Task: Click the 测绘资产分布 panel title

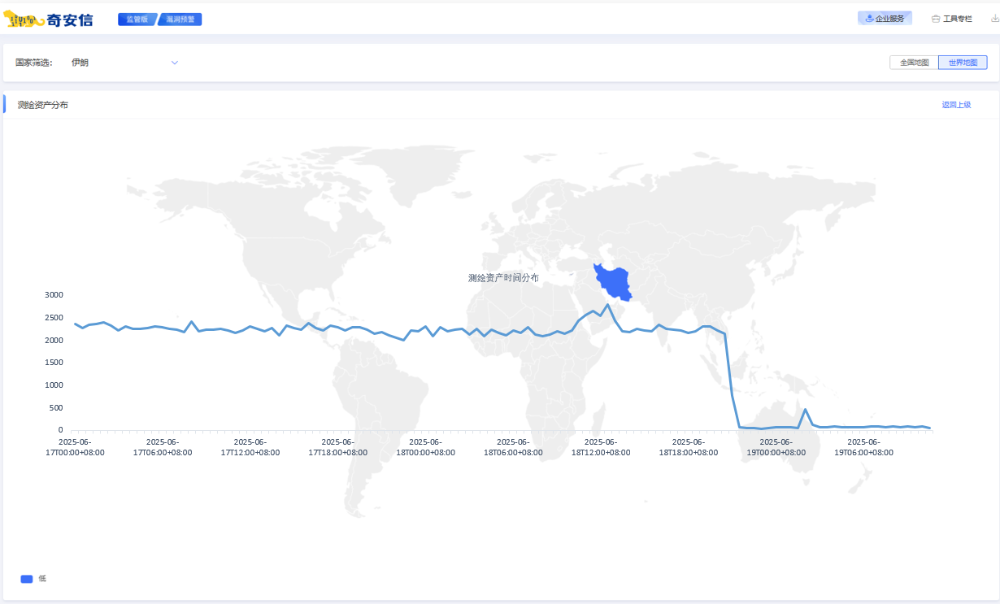Action: [x=43, y=104]
